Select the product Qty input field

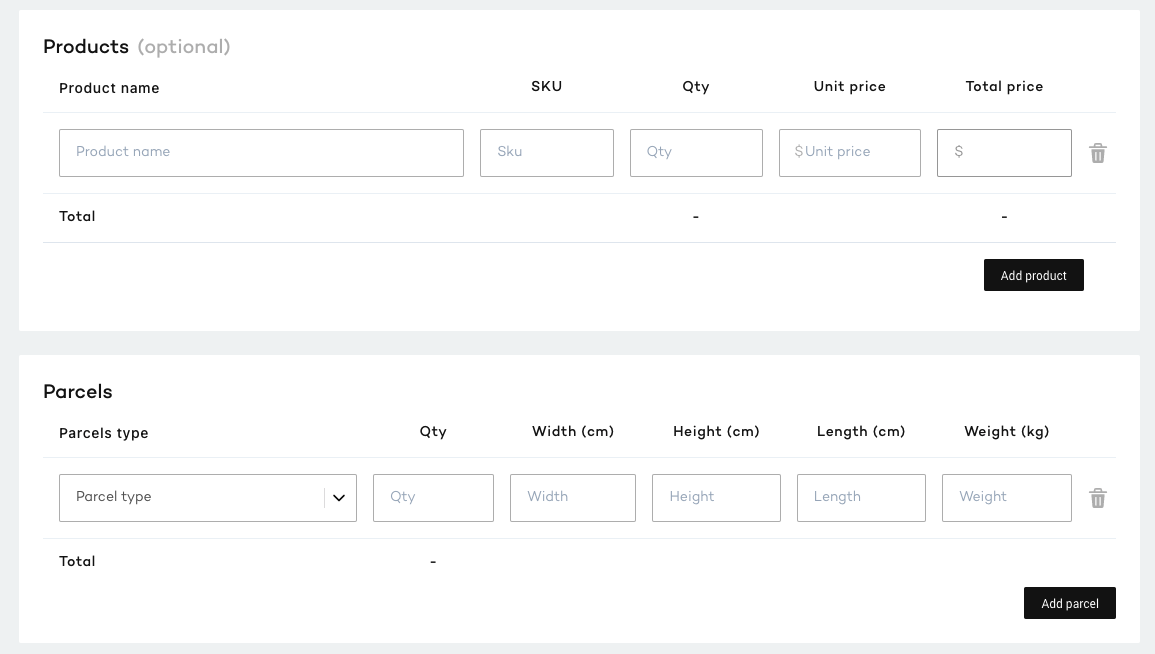696,153
